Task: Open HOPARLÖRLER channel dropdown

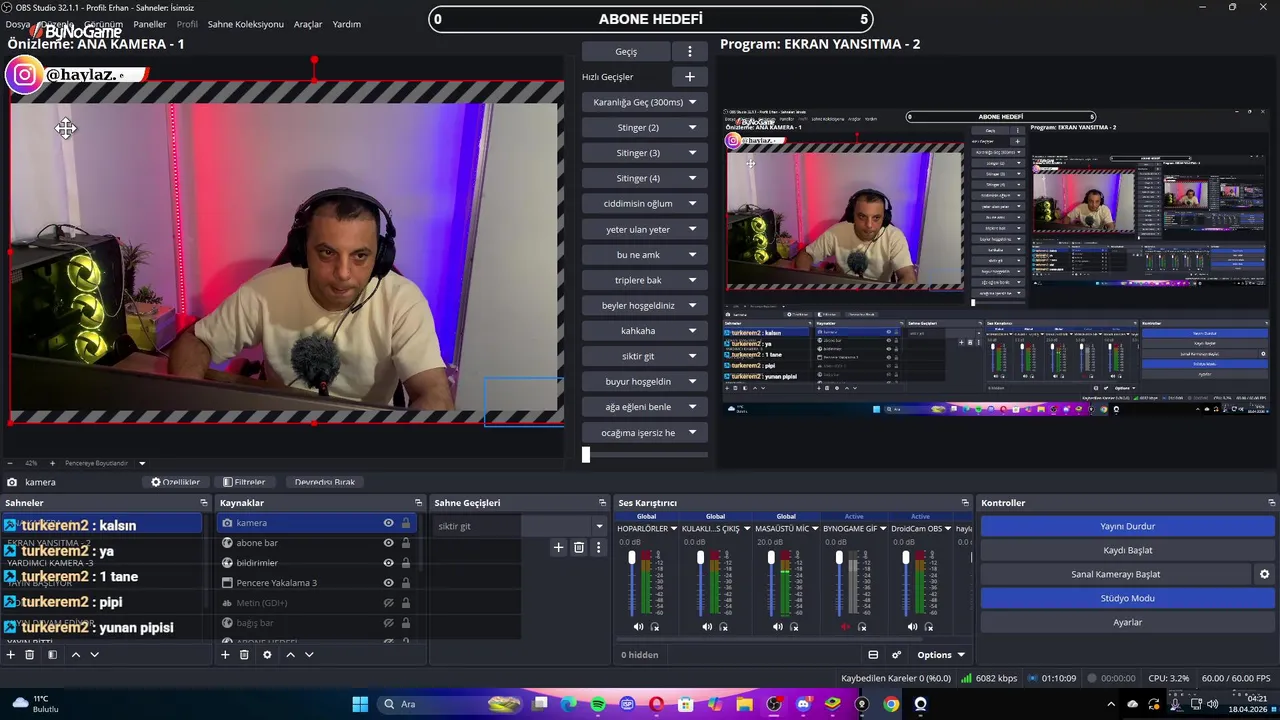Action: 674,528
